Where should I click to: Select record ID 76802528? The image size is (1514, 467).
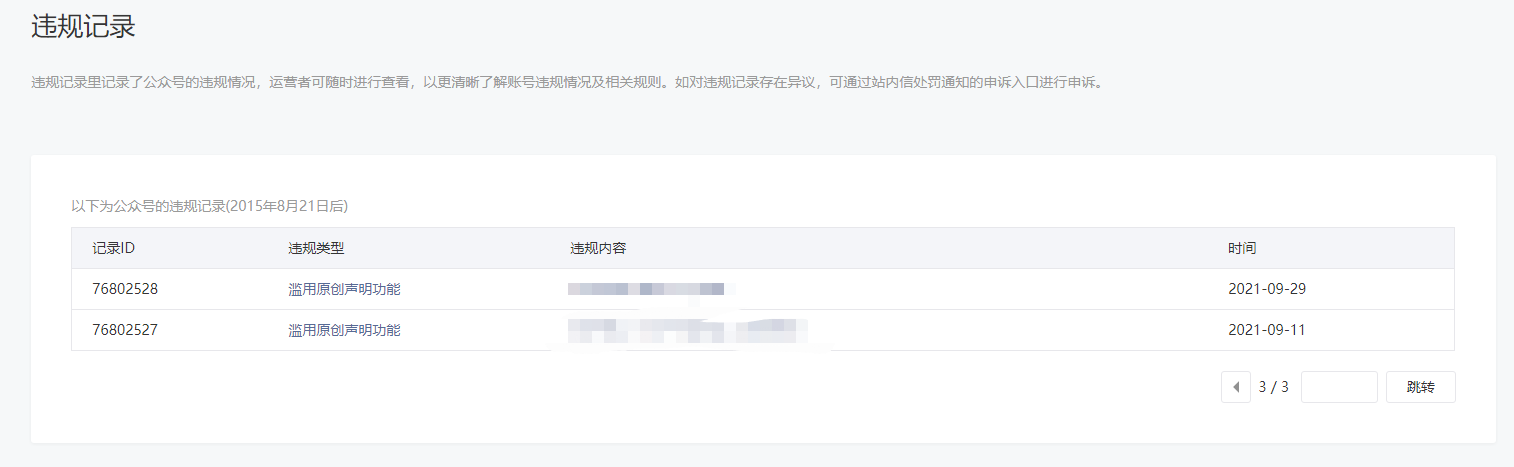click(125, 289)
